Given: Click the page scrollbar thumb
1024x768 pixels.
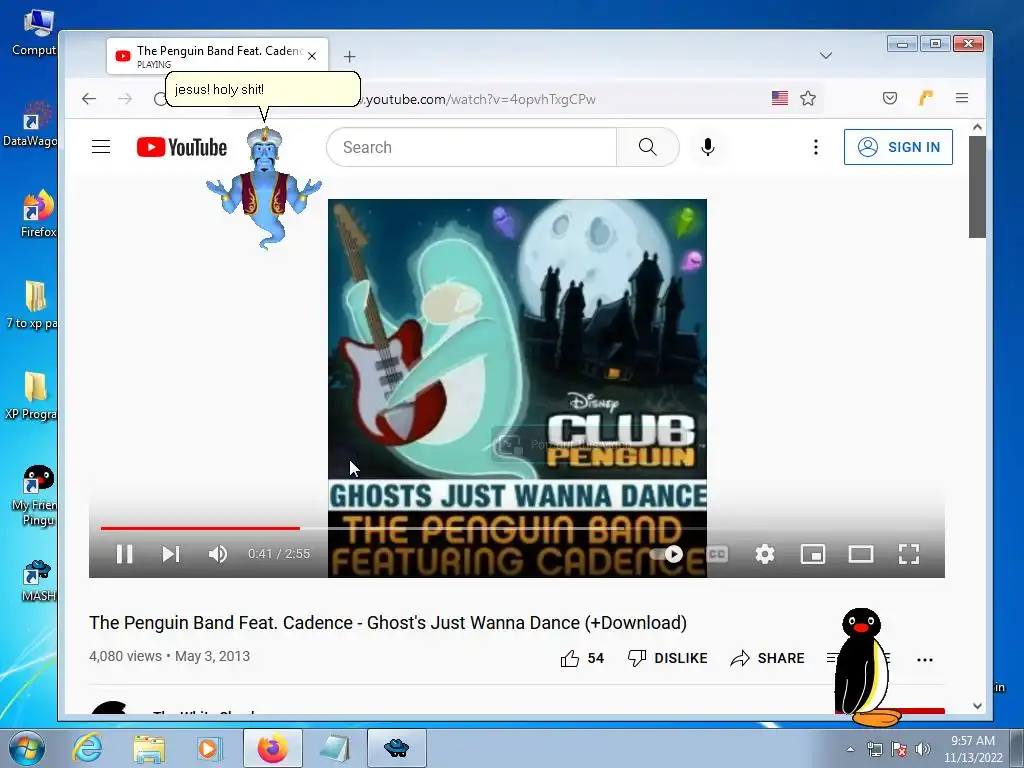Looking at the screenshot, I should pyautogui.click(x=977, y=187).
